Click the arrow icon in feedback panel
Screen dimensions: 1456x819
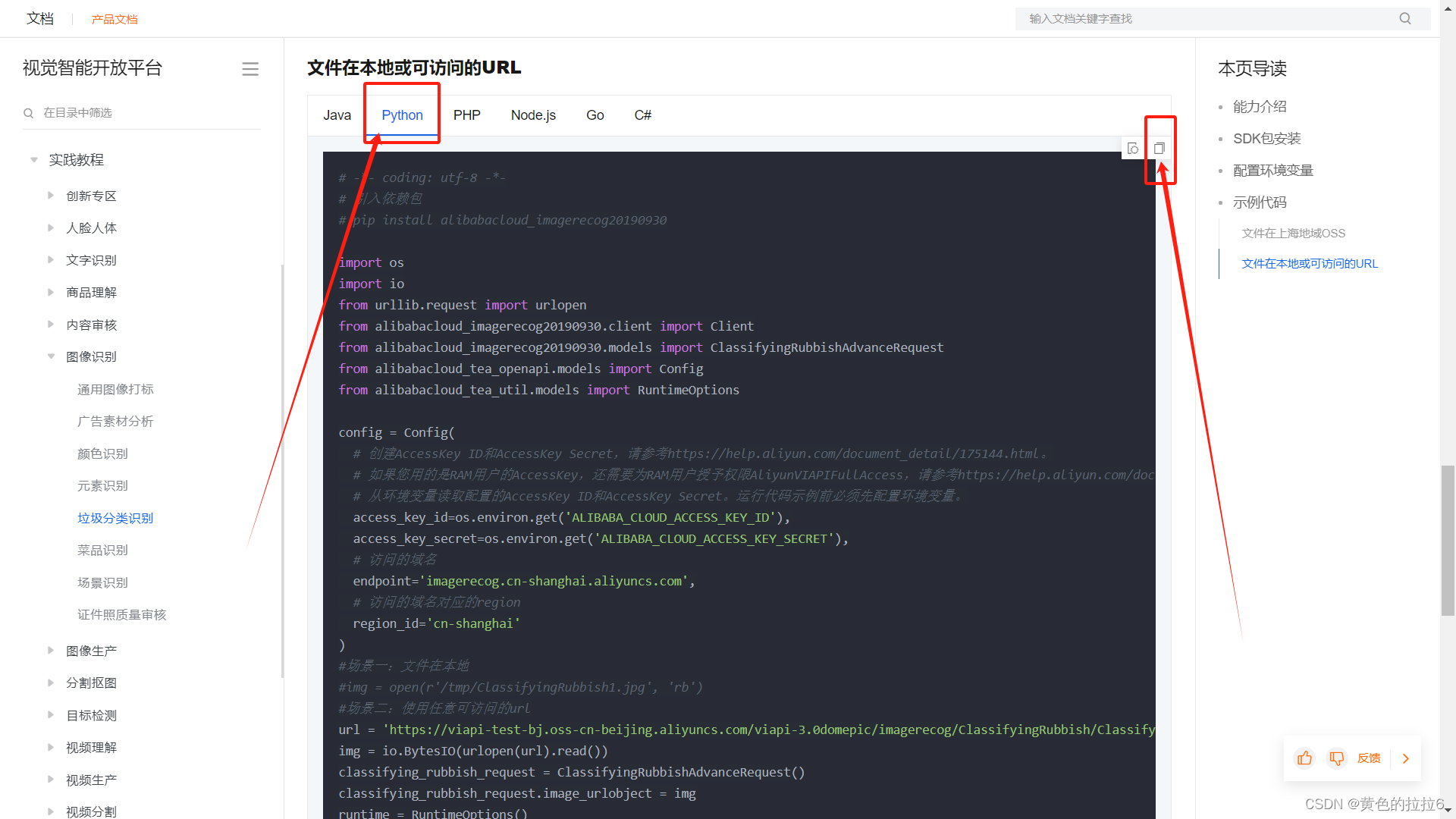click(x=1406, y=758)
